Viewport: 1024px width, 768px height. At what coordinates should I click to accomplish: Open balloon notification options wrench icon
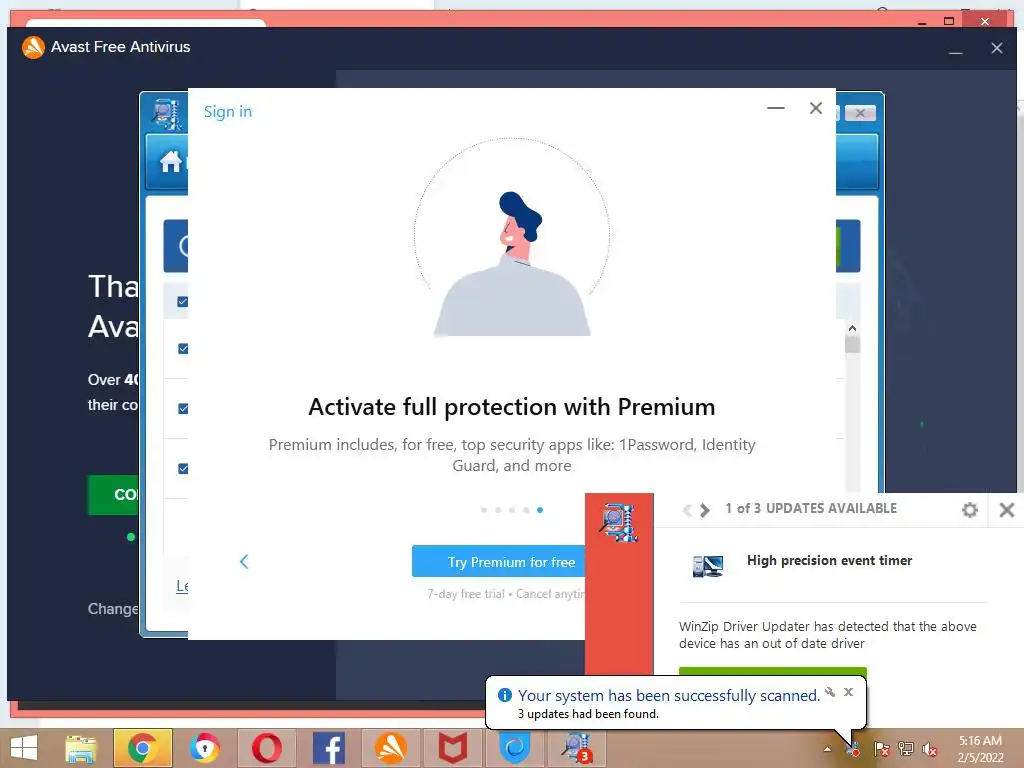830,692
